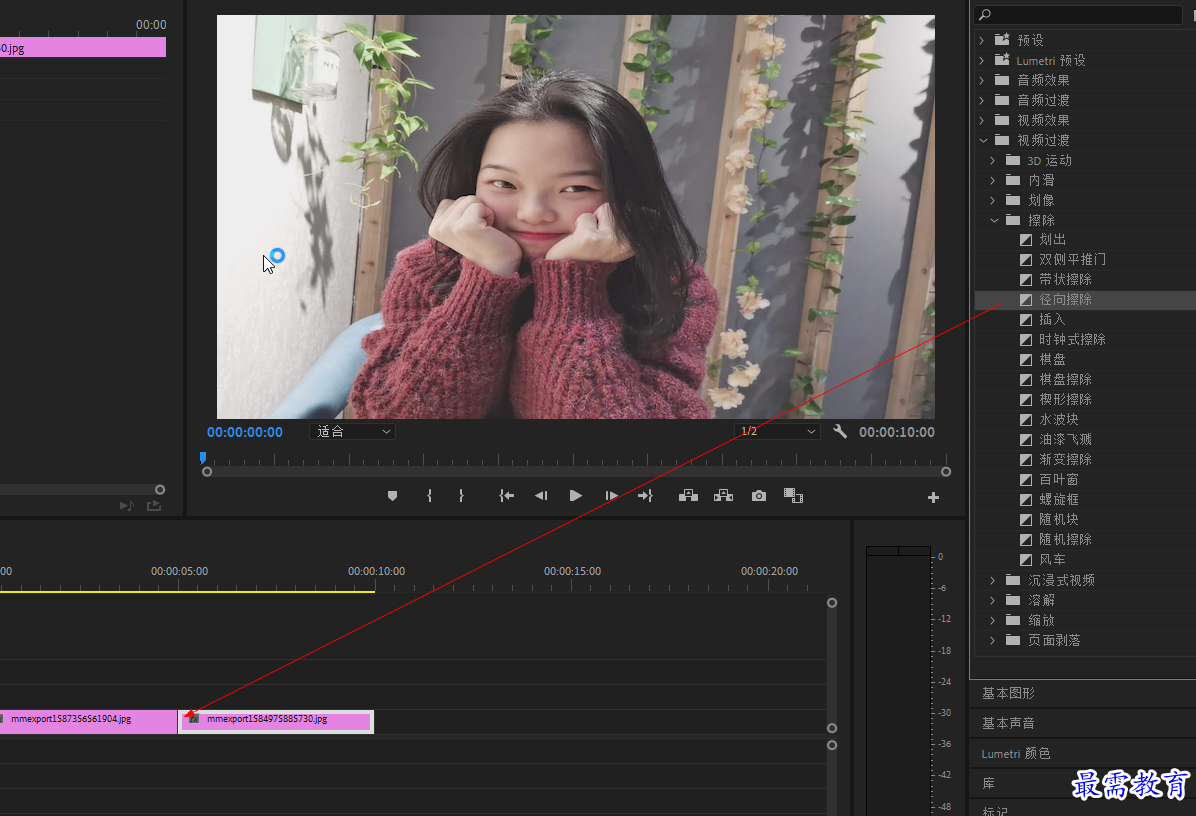Open the 基本图形 panel tab
Image resolution: width=1196 pixels, height=816 pixels.
click(x=1008, y=693)
